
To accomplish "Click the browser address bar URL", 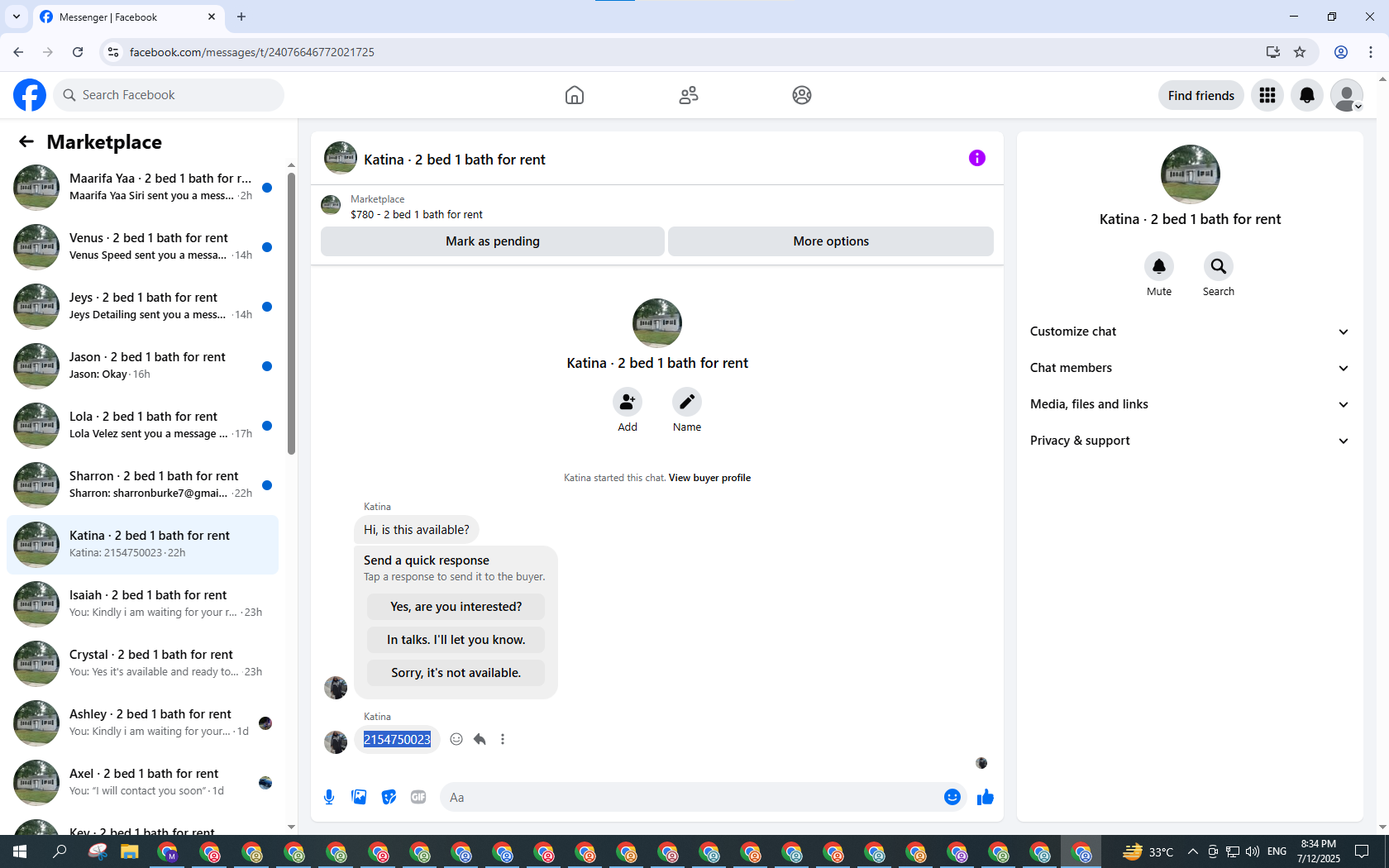I will [251, 52].
